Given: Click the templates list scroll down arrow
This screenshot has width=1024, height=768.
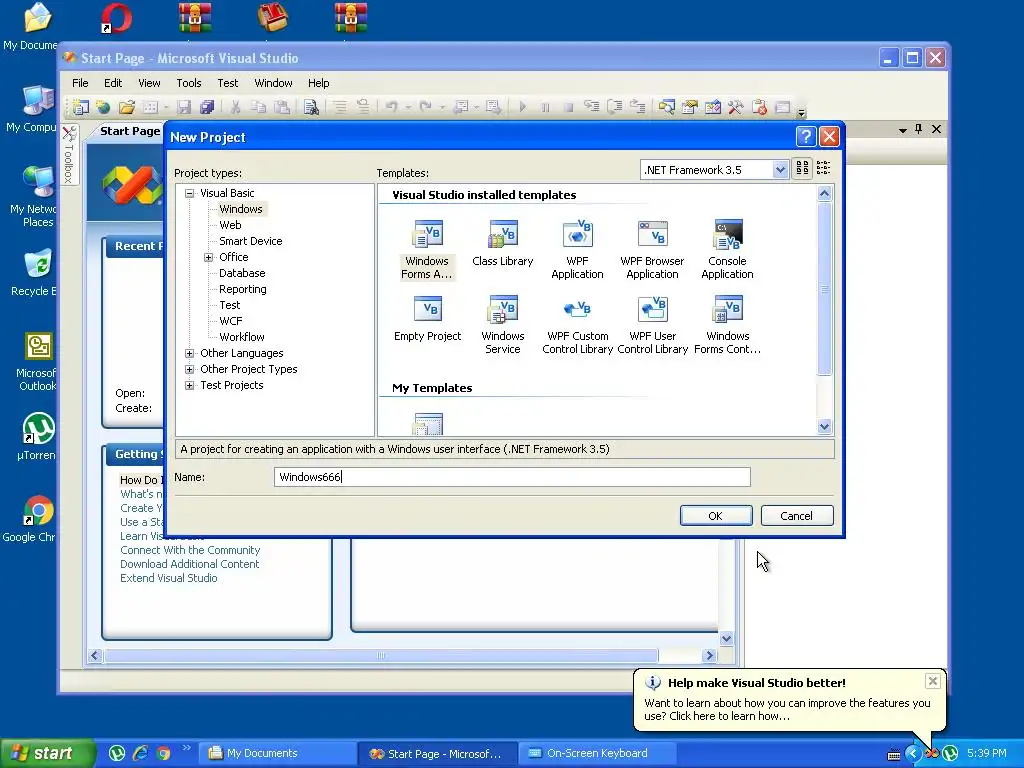Looking at the screenshot, I should (824, 426).
